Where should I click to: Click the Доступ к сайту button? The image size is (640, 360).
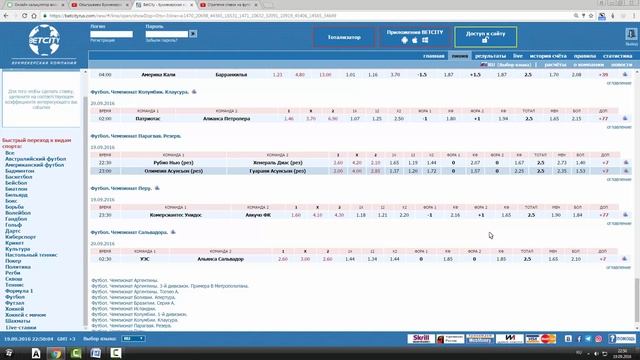485,37
